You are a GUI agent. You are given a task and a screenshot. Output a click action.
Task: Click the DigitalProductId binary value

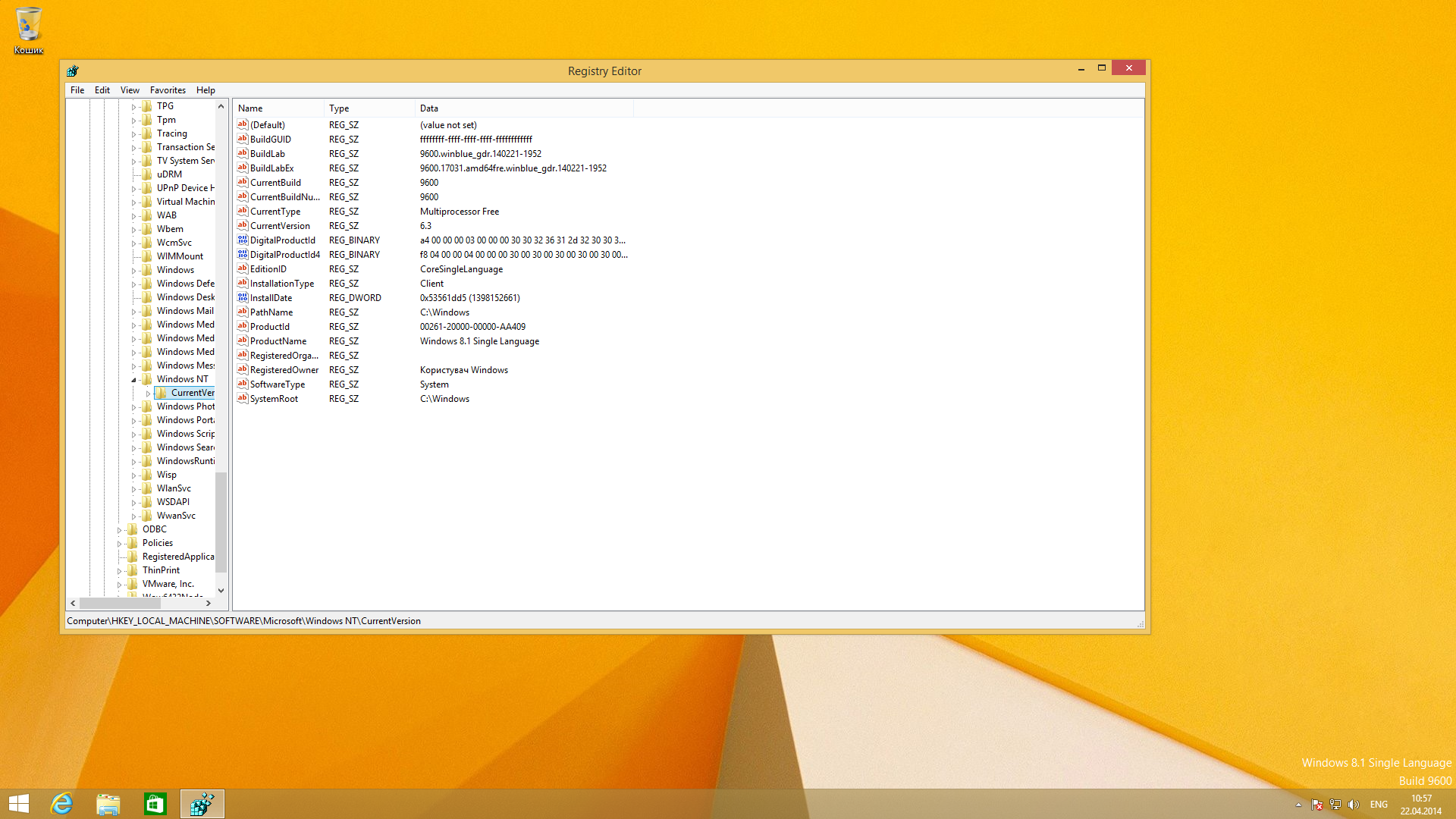280,240
